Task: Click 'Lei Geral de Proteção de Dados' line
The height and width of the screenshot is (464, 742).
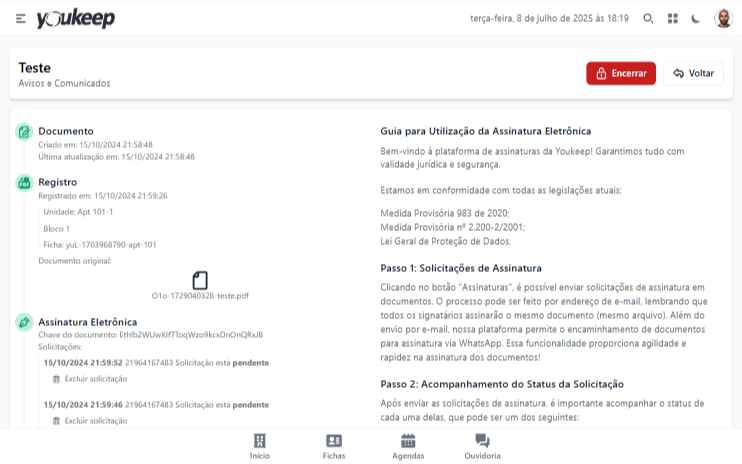Action: tap(446, 242)
